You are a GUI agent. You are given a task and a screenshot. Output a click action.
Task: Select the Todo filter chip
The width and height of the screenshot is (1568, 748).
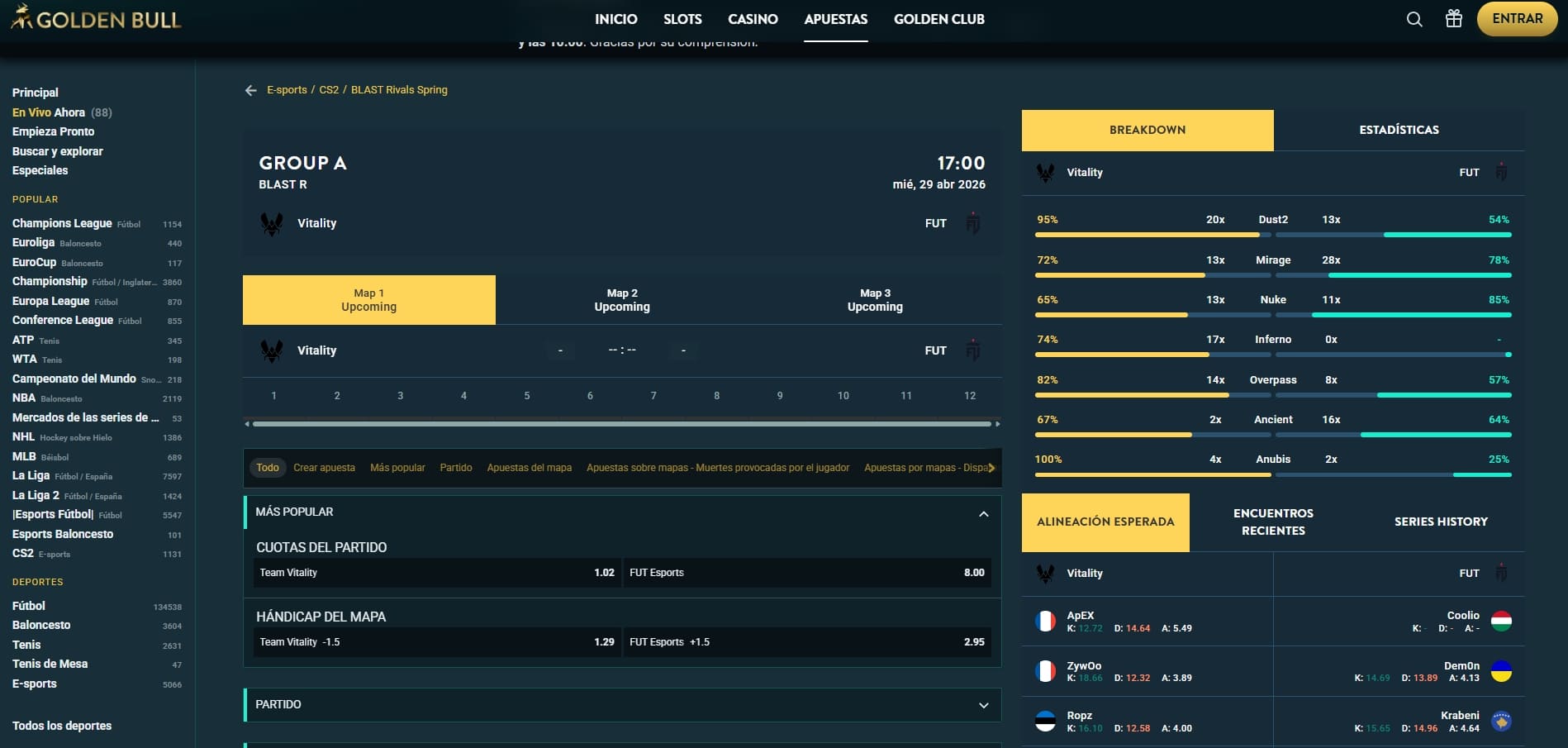click(267, 467)
